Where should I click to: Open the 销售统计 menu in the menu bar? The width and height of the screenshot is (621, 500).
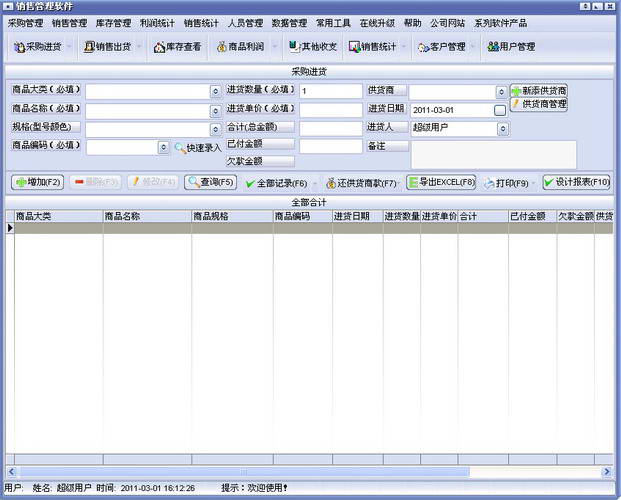point(201,23)
